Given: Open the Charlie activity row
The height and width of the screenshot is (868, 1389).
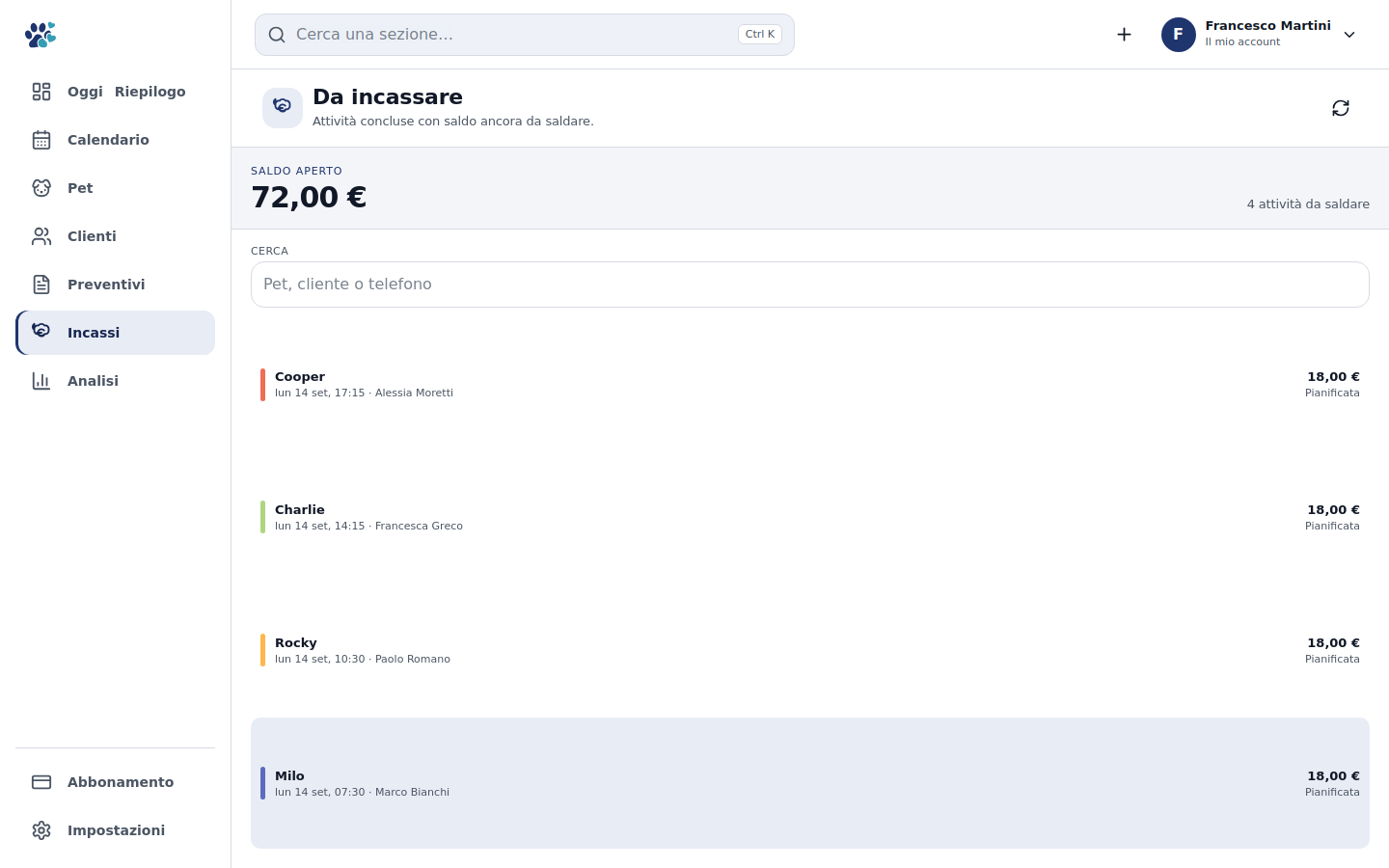Looking at the screenshot, I should (x=810, y=517).
